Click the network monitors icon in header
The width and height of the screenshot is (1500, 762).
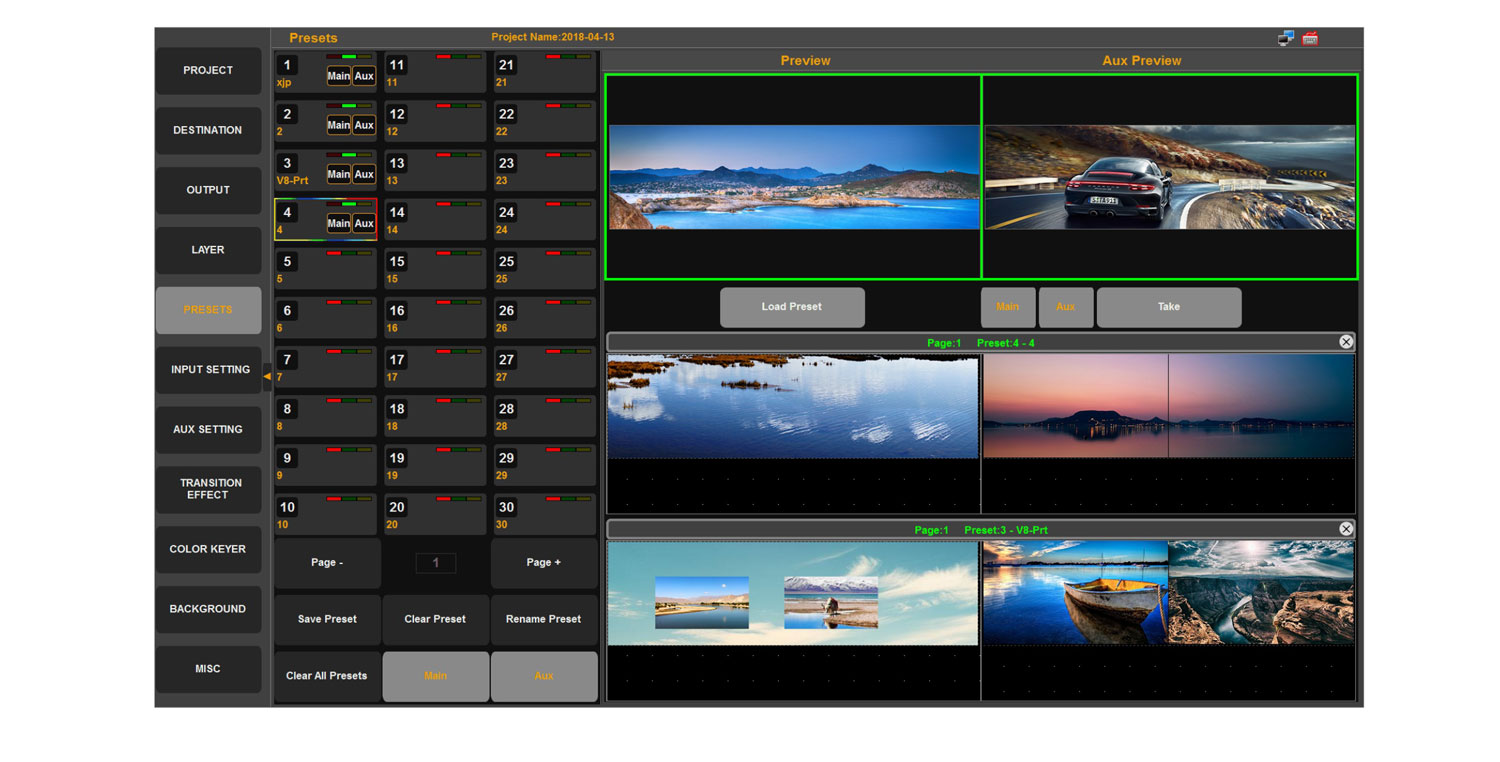pyautogui.click(x=1285, y=38)
